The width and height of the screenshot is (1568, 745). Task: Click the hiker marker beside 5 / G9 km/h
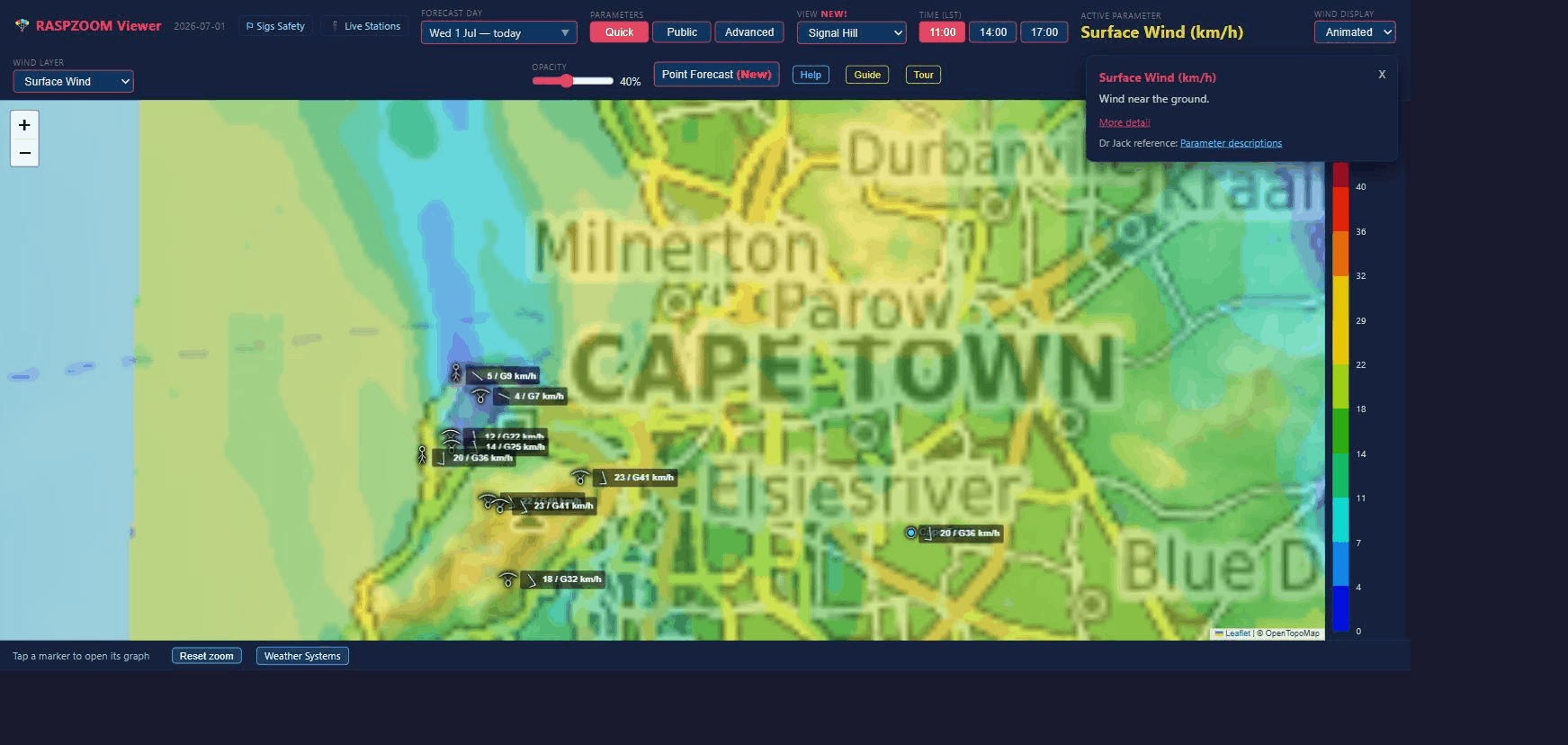[456, 372]
